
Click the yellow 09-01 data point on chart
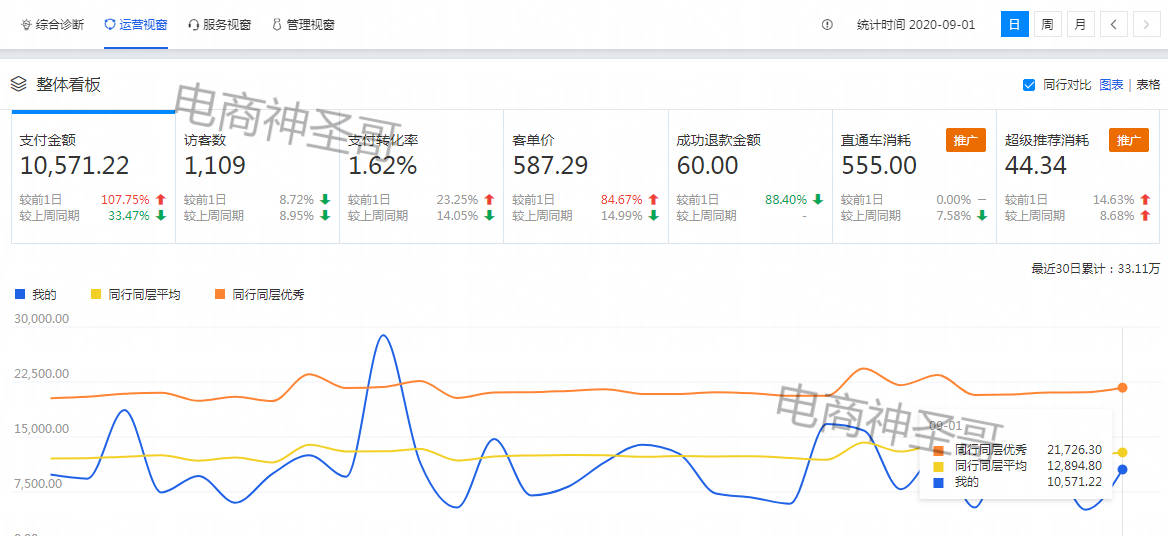tap(1123, 452)
